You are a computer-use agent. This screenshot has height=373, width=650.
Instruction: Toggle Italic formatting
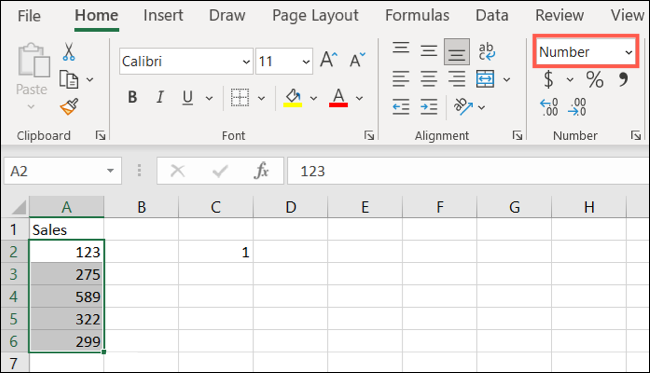[x=160, y=97]
